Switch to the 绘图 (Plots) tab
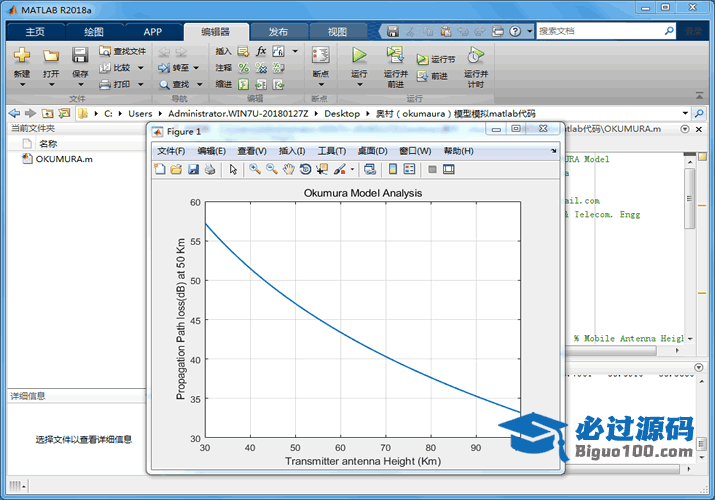 tap(94, 32)
